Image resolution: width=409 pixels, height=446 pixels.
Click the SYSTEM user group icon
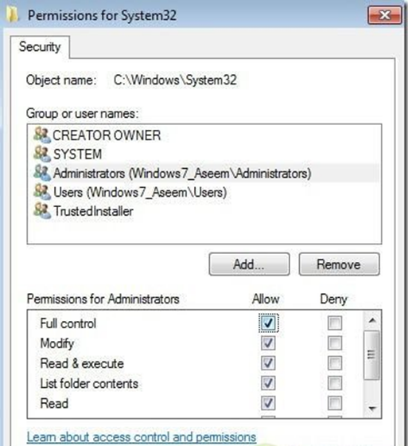coord(42,154)
